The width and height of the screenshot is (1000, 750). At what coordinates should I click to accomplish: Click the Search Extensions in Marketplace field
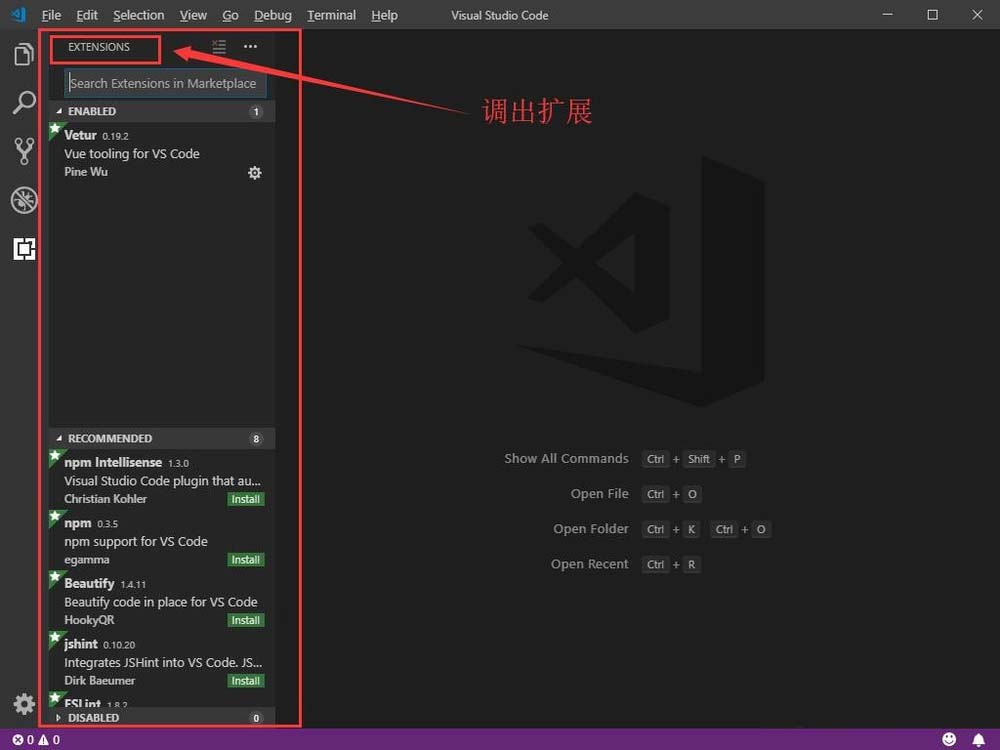click(165, 83)
